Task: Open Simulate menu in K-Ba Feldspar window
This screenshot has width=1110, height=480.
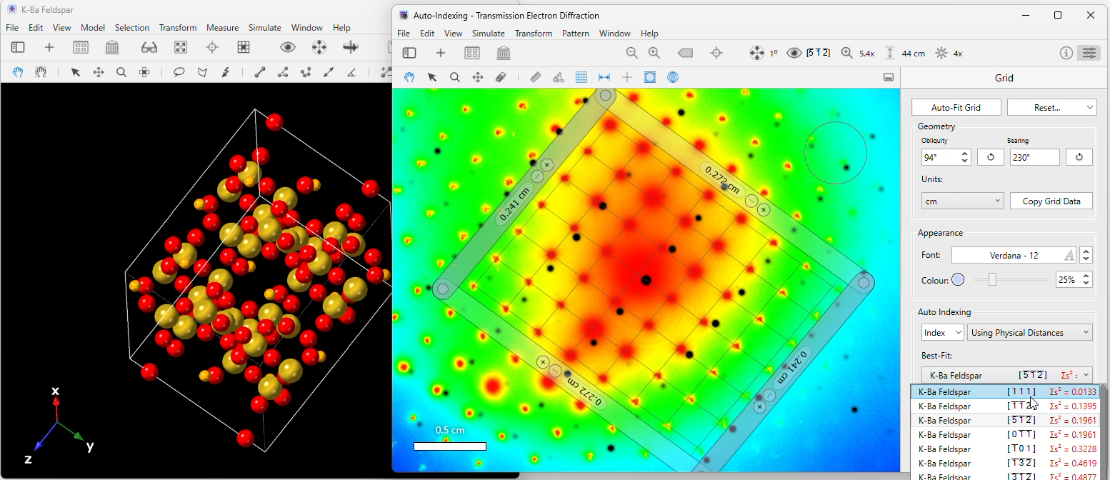Action: [264, 28]
